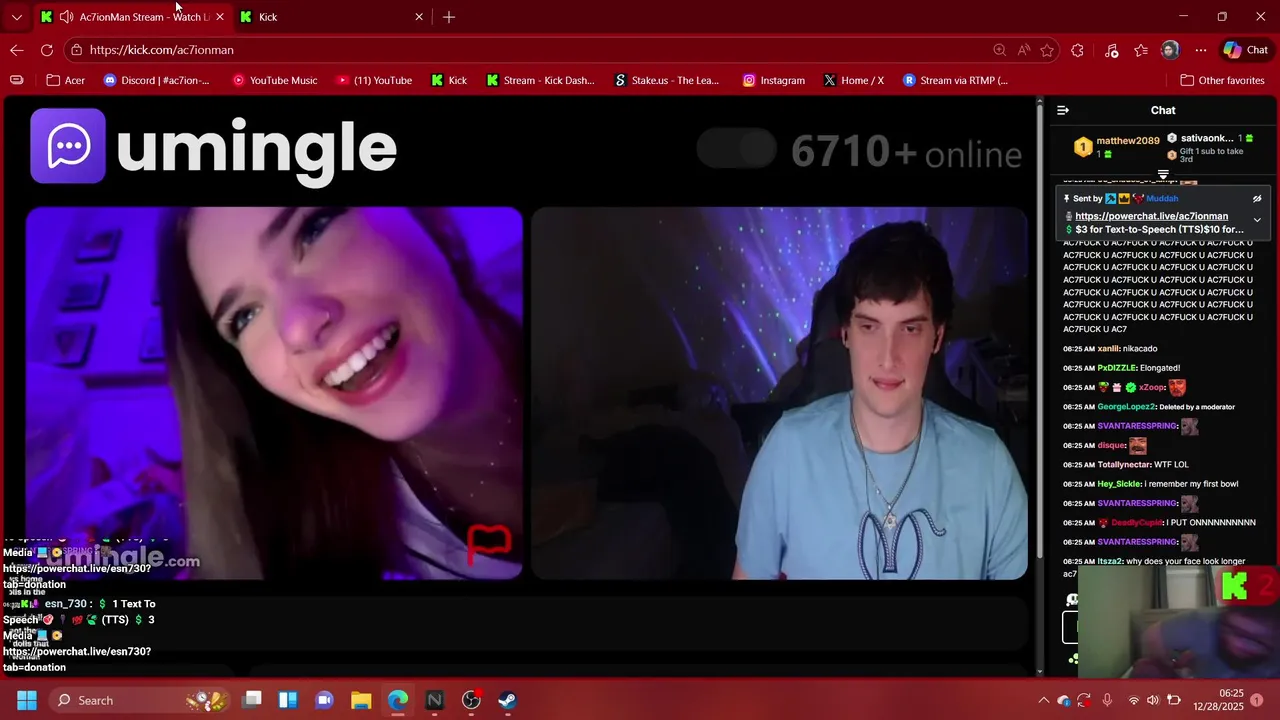
Task: Click the red flag on stranger video
Action: (x=489, y=542)
